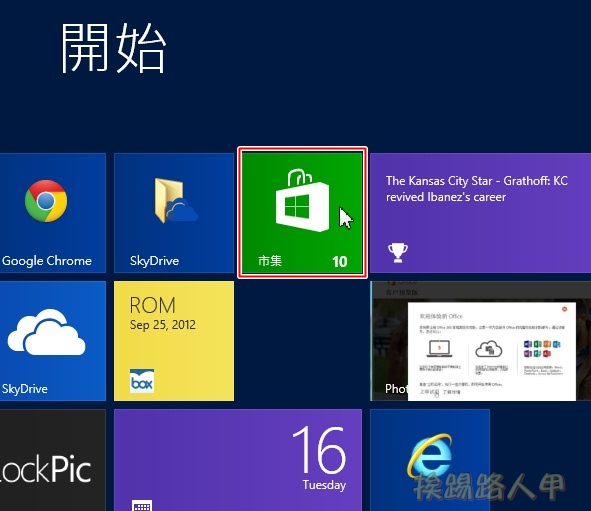The width and height of the screenshot is (591, 511).
Task: Click the 開始 Start screen heading
Action: pos(113,48)
